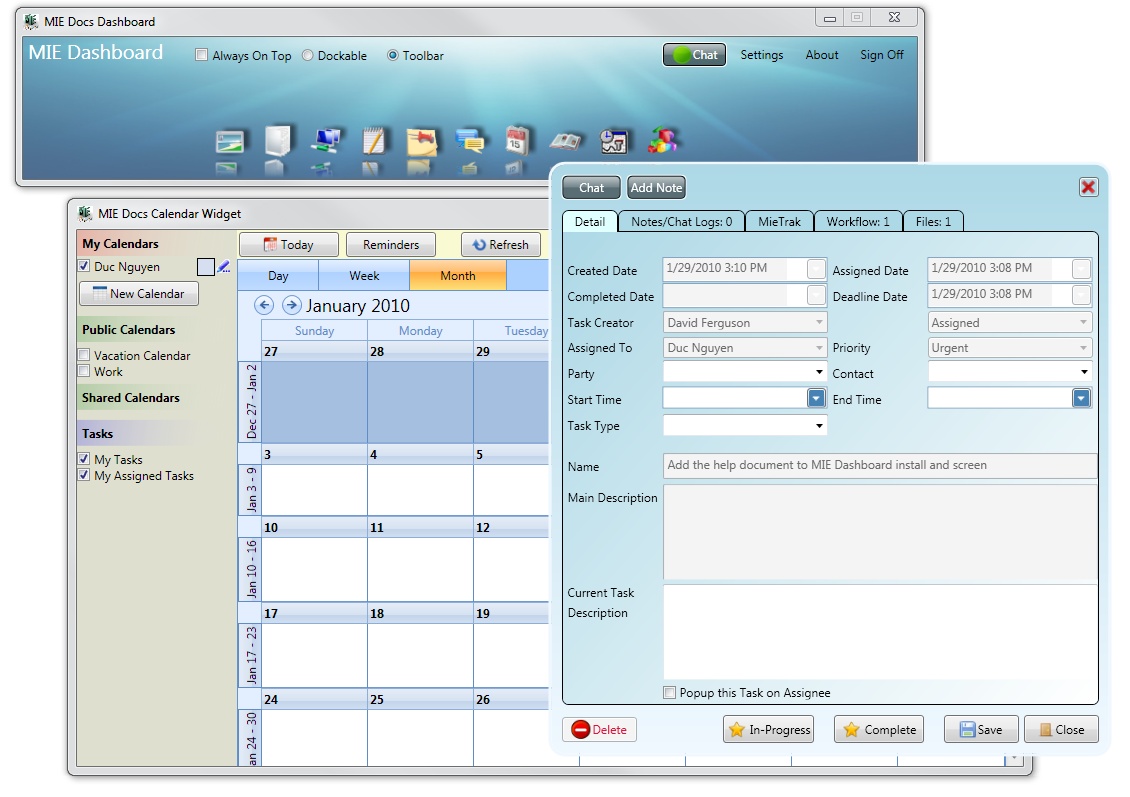
Task: Open the Assigned status dropdown
Action: [x=1010, y=322]
